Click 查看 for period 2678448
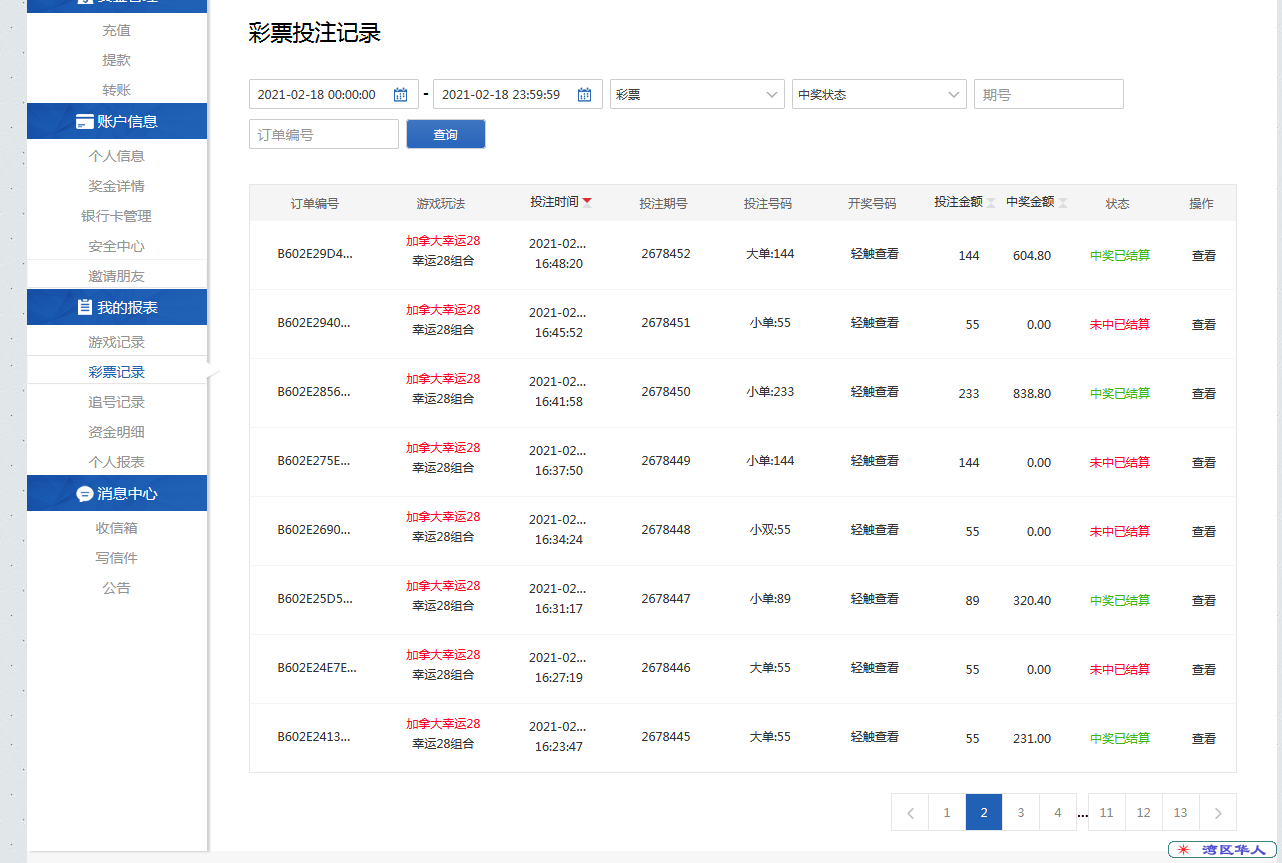1282x863 pixels. tap(1204, 532)
